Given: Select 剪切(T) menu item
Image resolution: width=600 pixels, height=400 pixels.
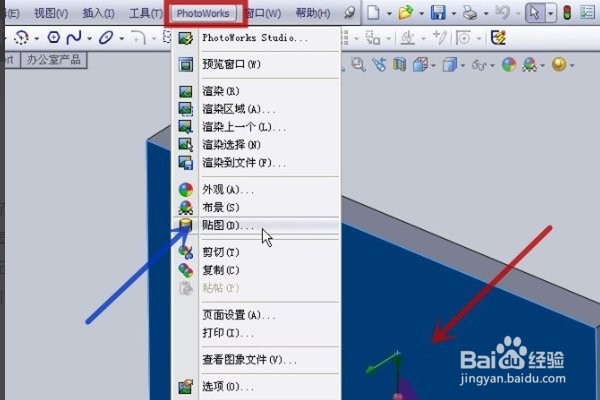Looking at the screenshot, I should coord(256,252).
